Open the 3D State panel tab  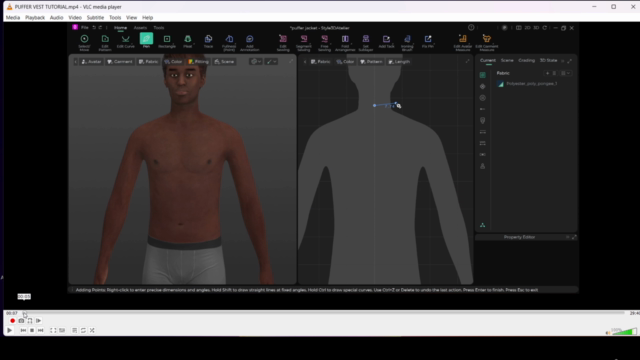(548, 60)
